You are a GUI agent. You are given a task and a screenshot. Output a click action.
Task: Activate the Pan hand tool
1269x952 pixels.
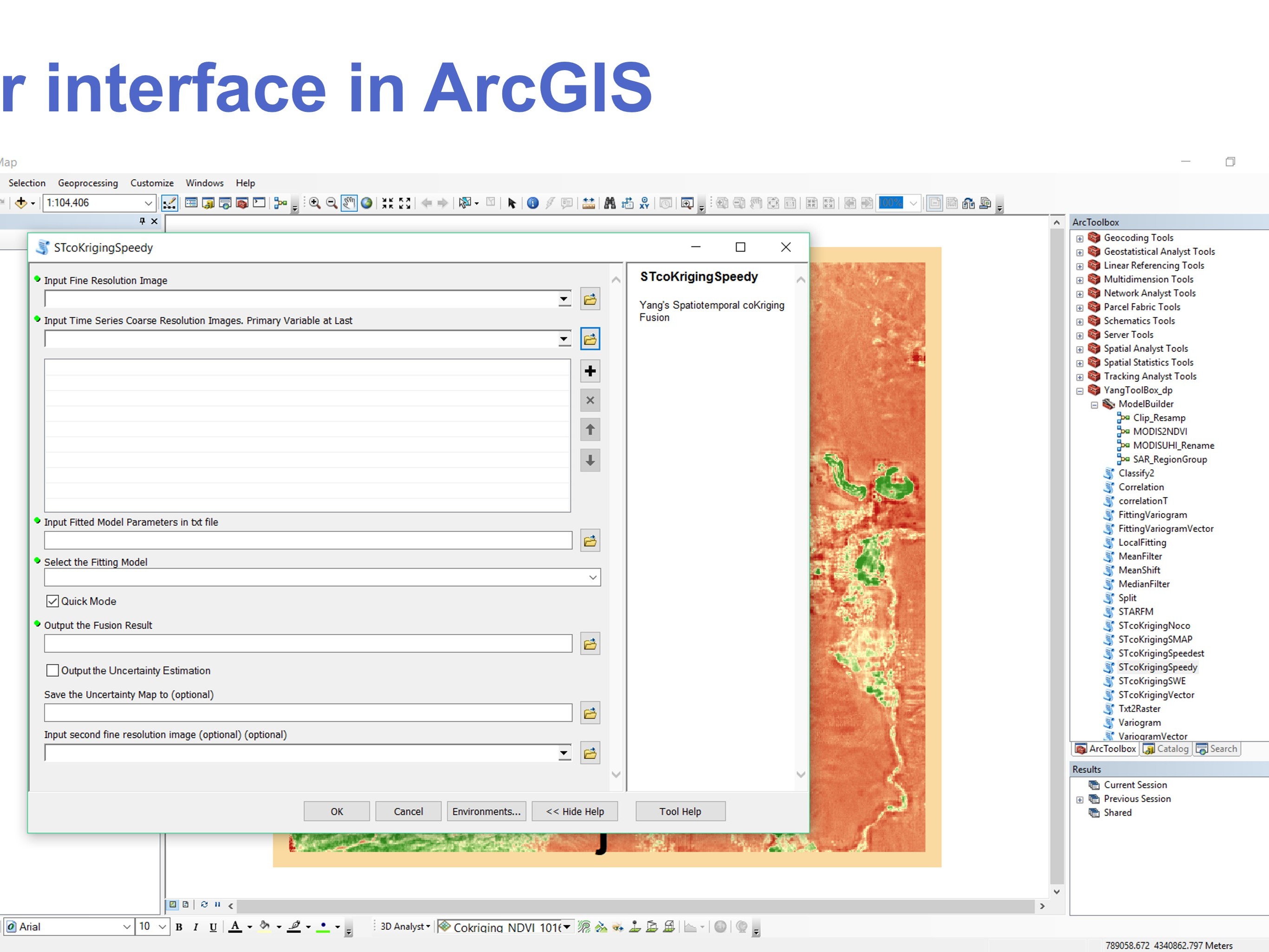349,202
